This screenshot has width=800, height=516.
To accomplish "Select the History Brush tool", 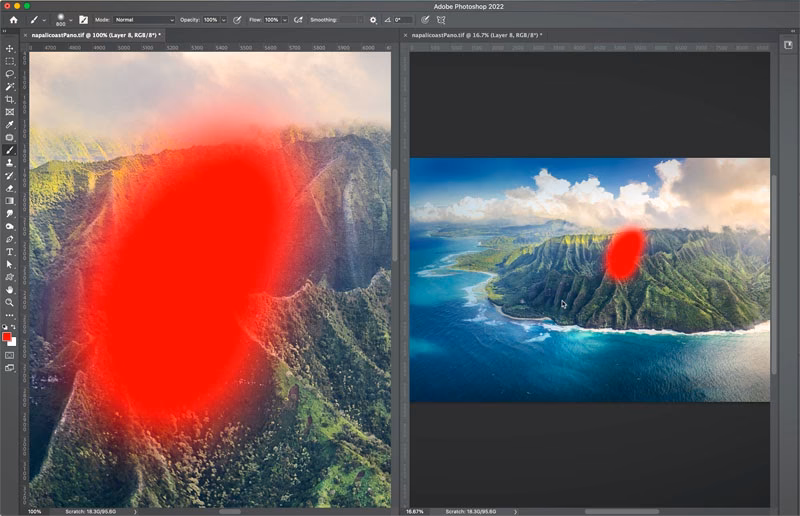I will point(9,176).
